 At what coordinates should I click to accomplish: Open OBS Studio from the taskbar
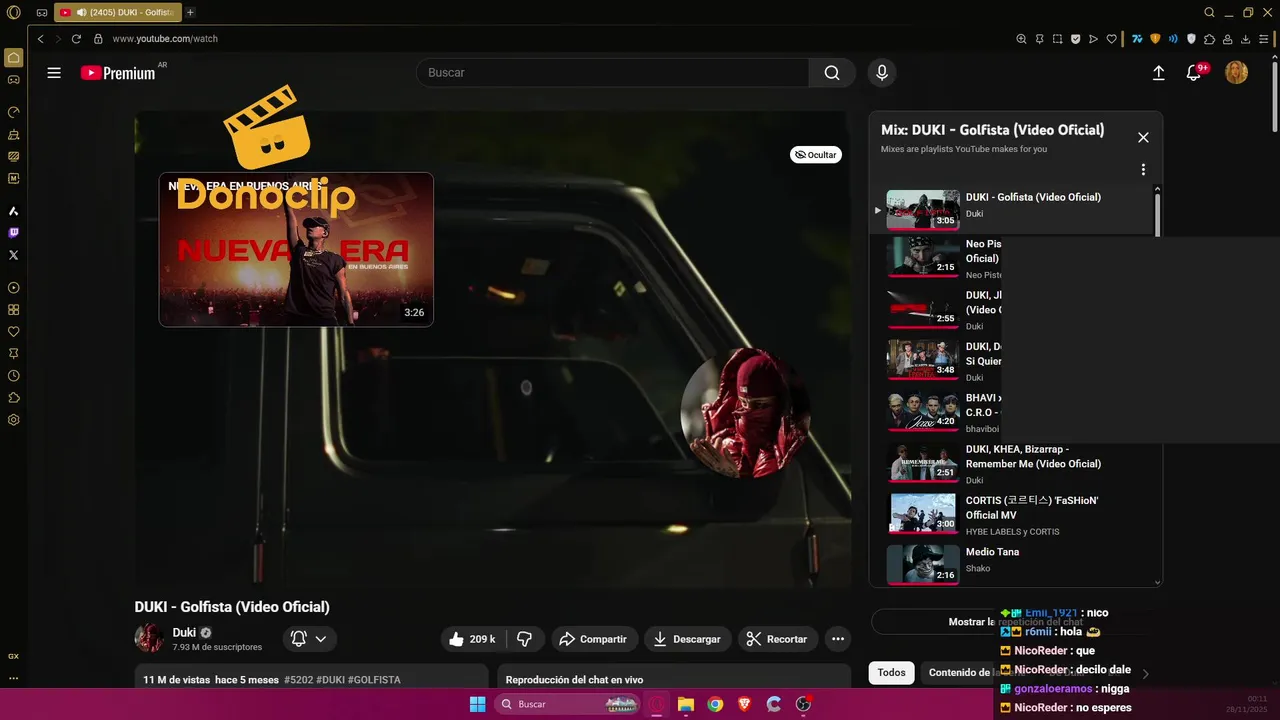[803, 704]
